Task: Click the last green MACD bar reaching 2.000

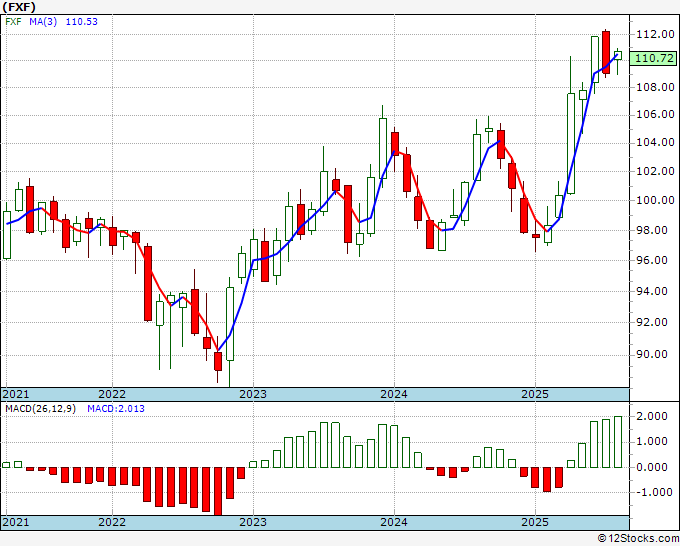Action: [x=618, y=442]
